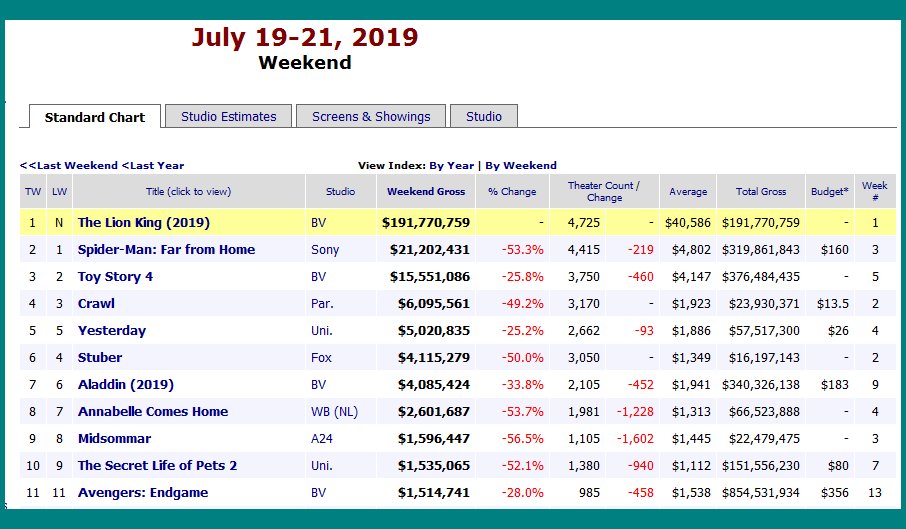Select the Studio tab
This screenshot has height=529, width=906.
pos(484,116)
